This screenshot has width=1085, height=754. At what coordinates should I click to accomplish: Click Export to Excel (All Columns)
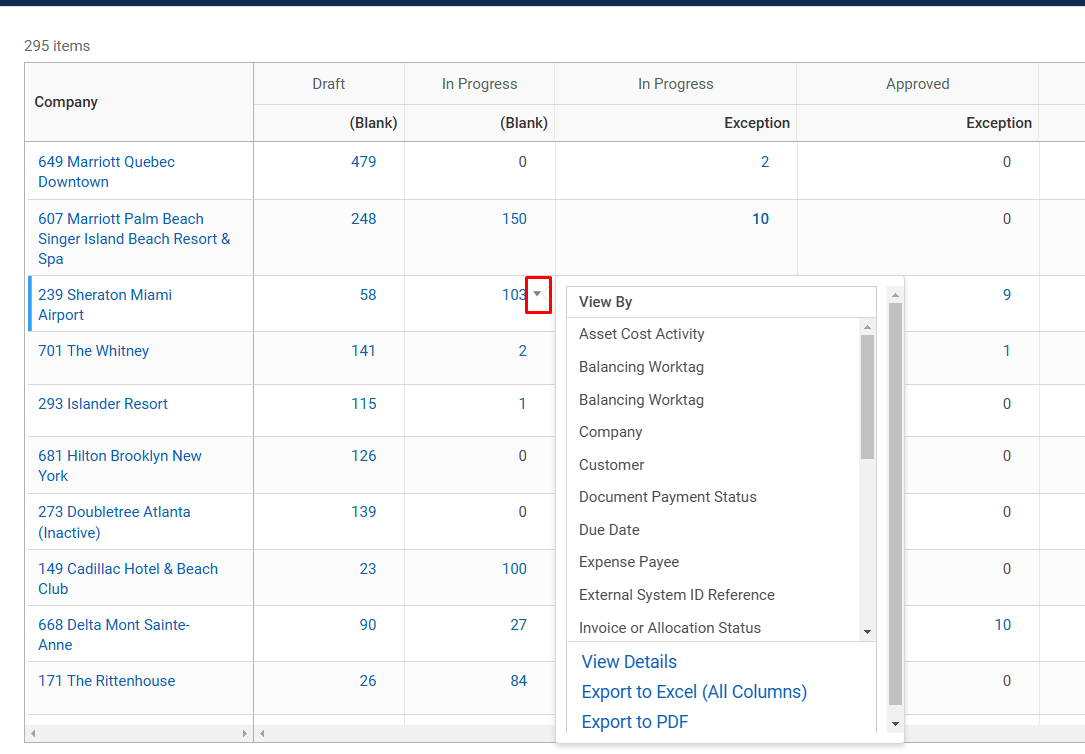point(694,692)
